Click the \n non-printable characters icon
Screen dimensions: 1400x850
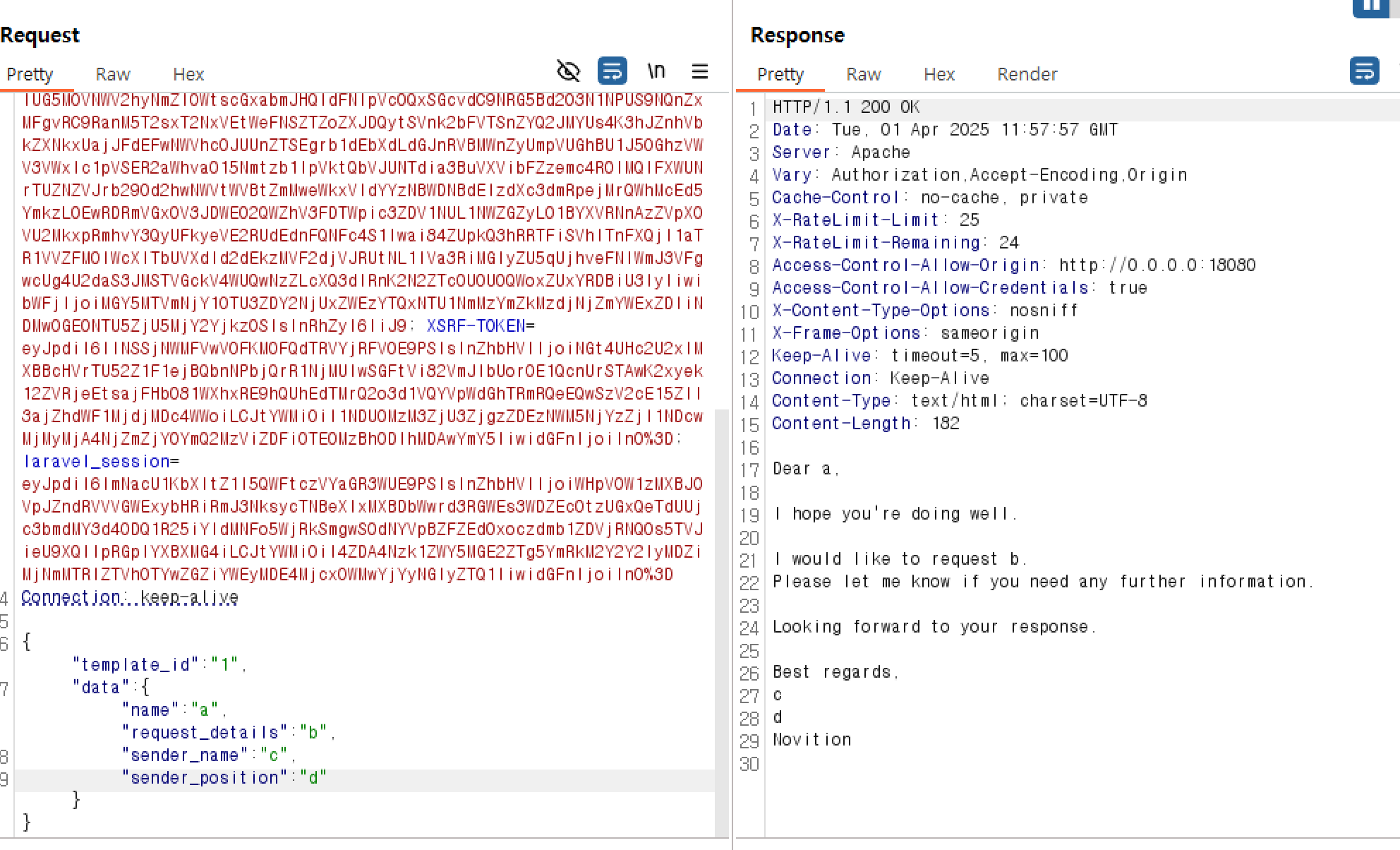656,71
